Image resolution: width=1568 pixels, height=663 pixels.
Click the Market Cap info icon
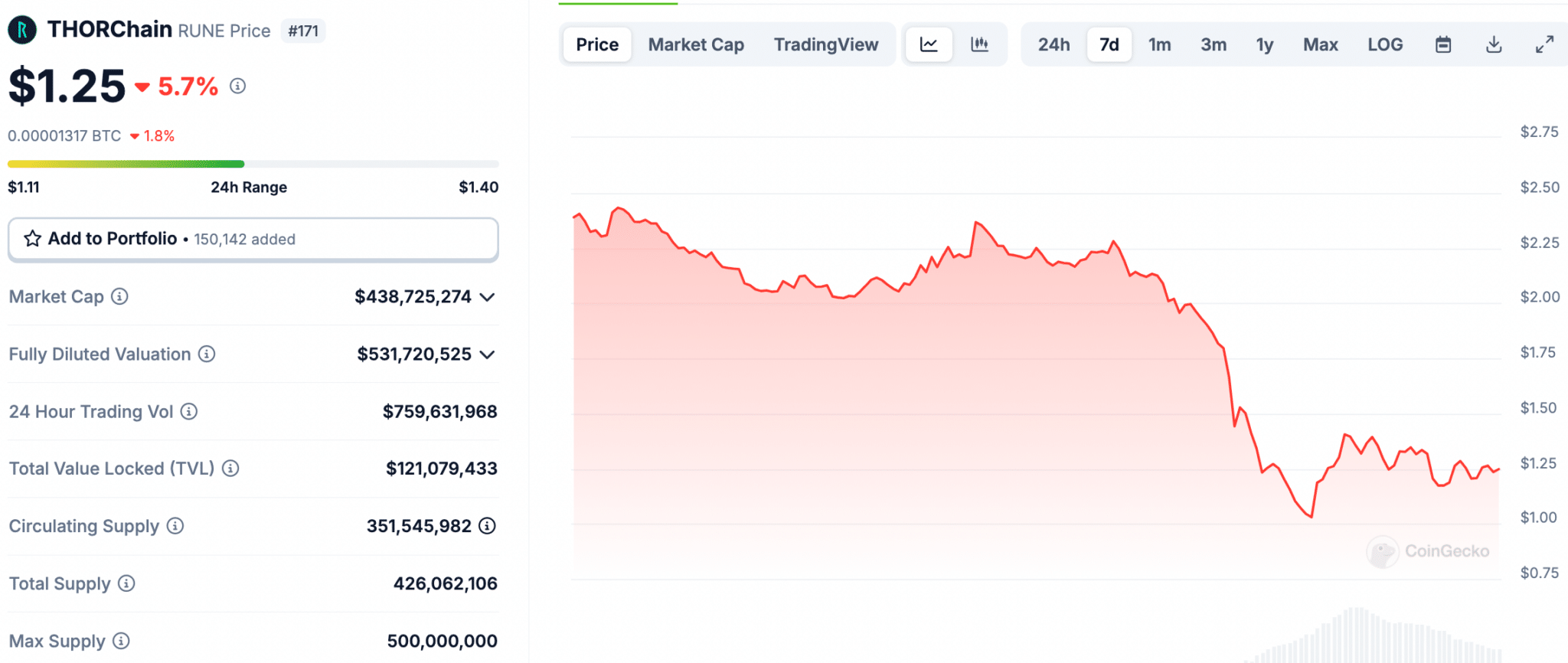tap(119, 296)
